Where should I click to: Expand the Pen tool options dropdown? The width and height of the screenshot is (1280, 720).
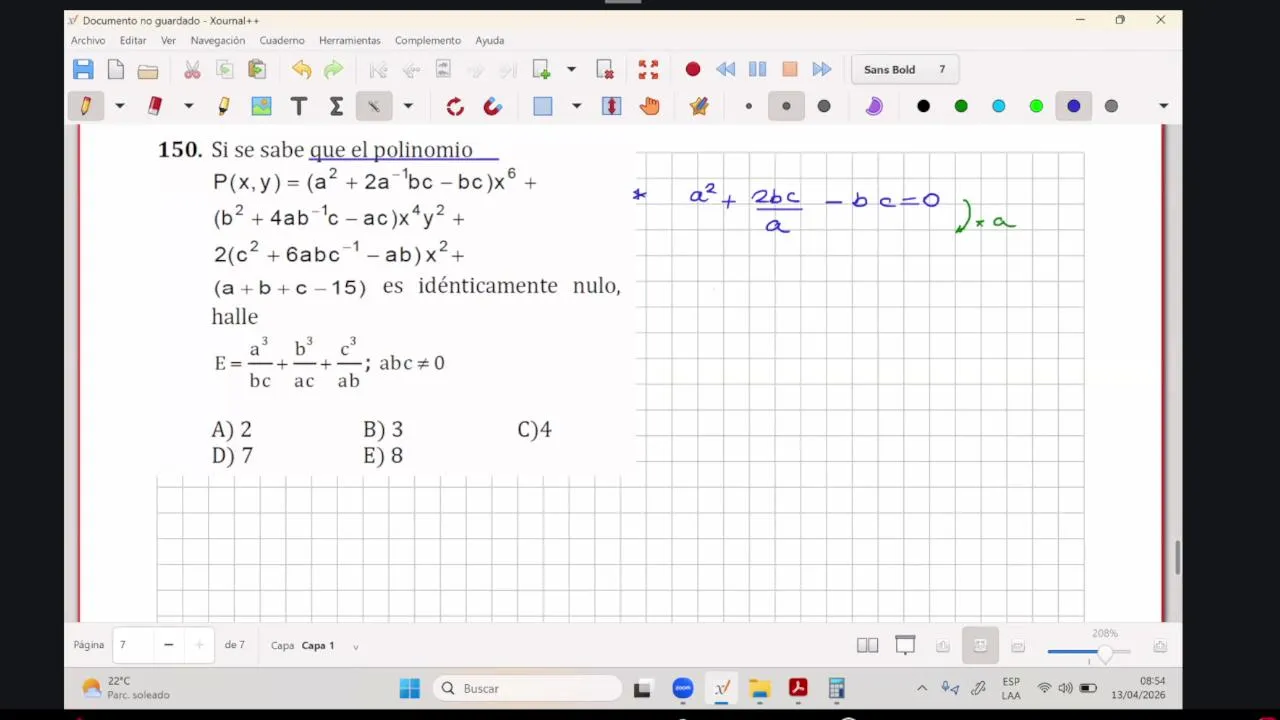coord(120,106)
